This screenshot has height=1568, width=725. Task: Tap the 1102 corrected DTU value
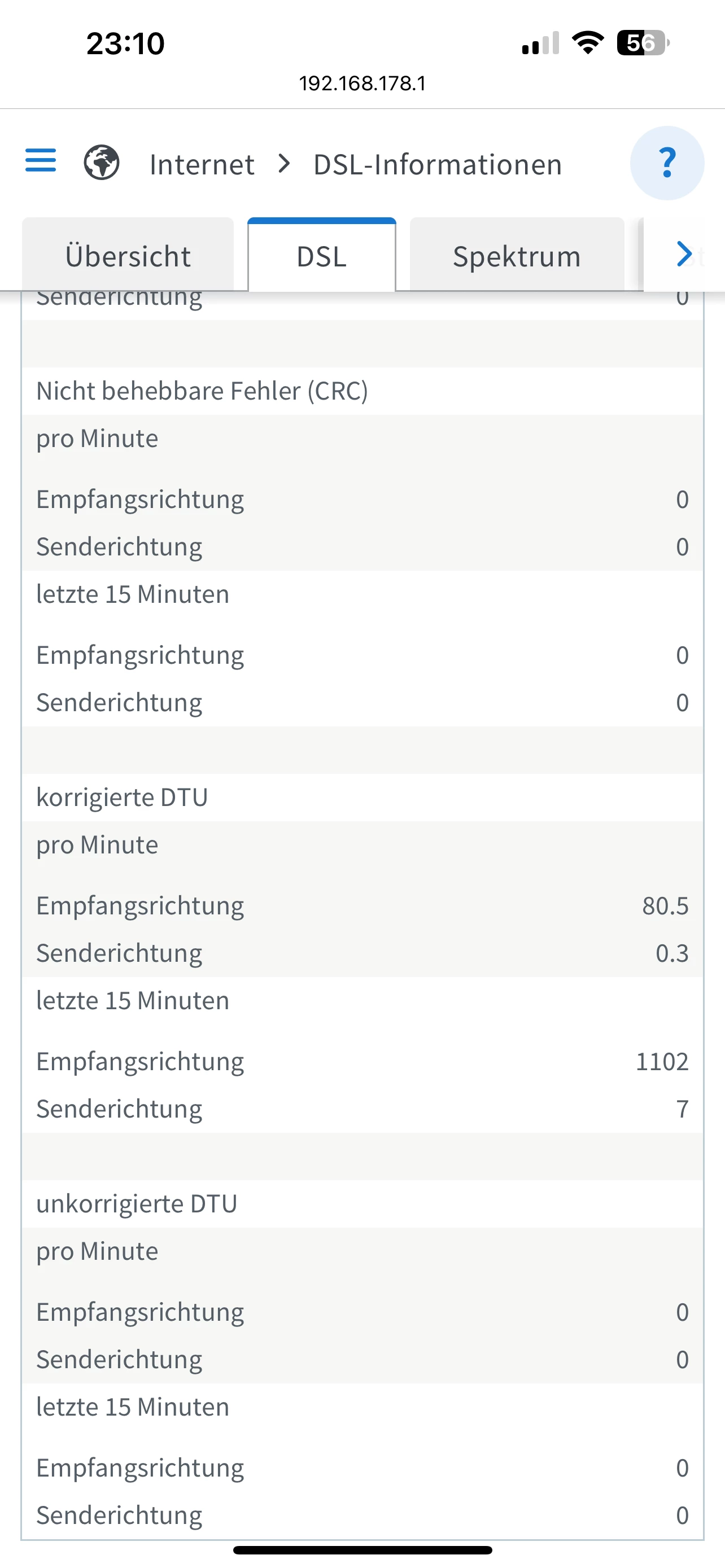(662, 1062)
